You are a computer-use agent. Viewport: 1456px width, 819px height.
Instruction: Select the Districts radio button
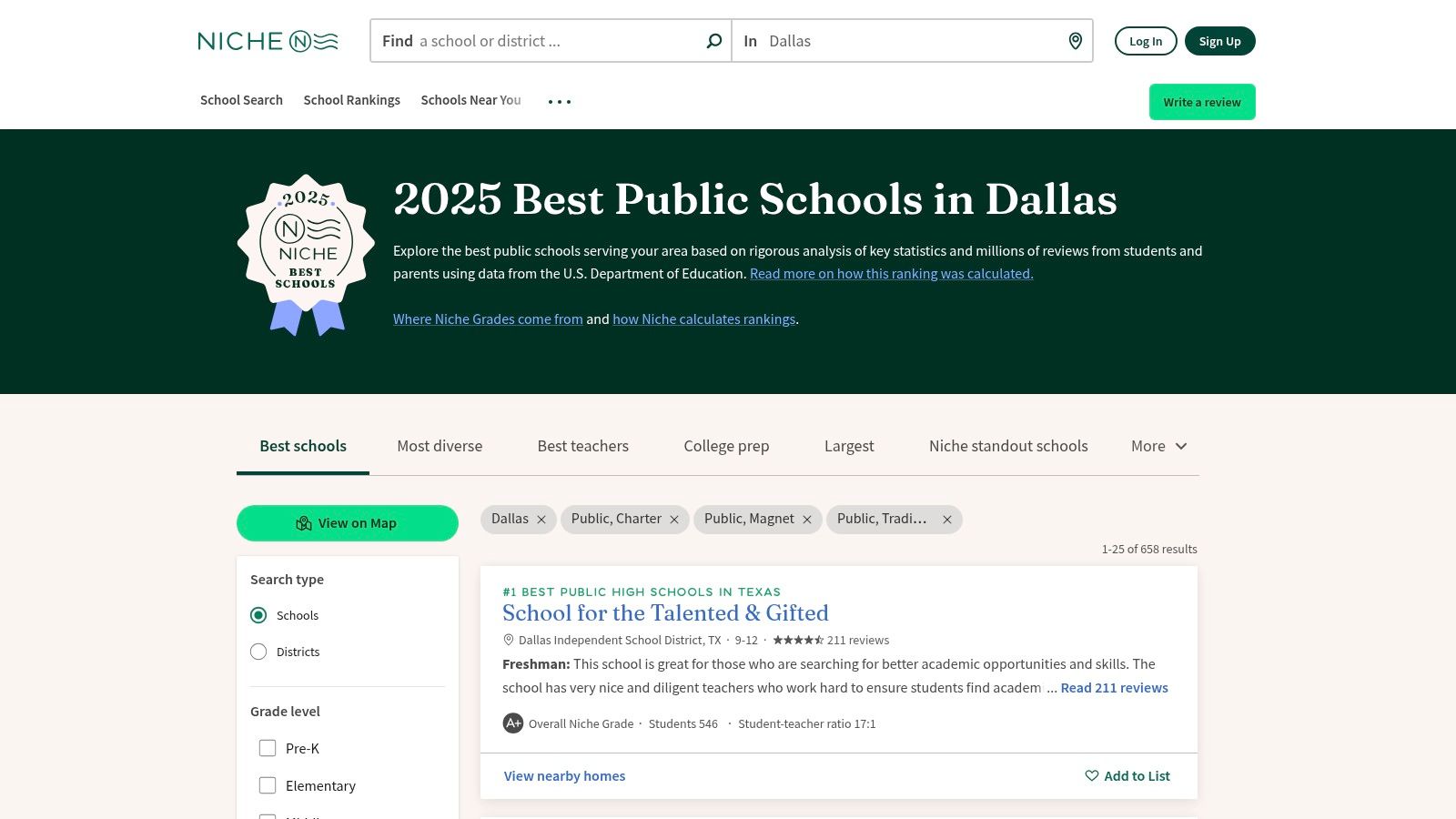pos(258,652)
